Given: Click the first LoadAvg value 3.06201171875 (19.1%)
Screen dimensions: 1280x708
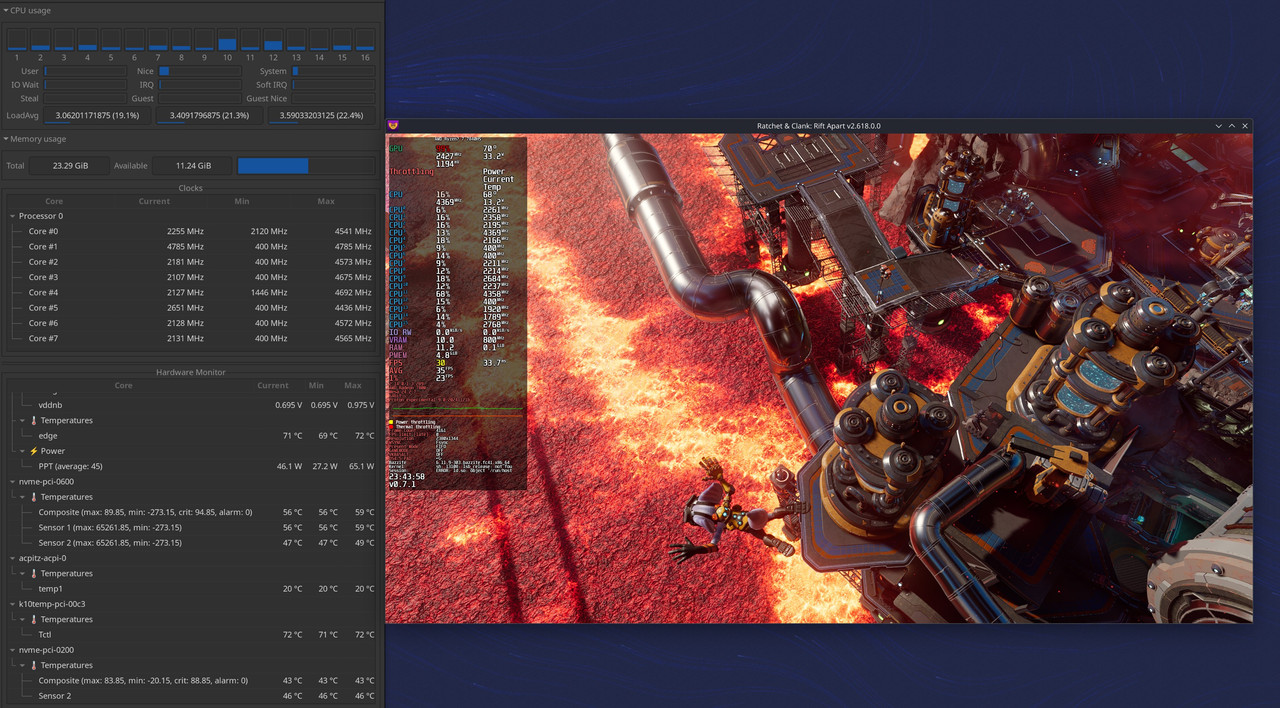Looking at the screenshot, I should (97, 116).
